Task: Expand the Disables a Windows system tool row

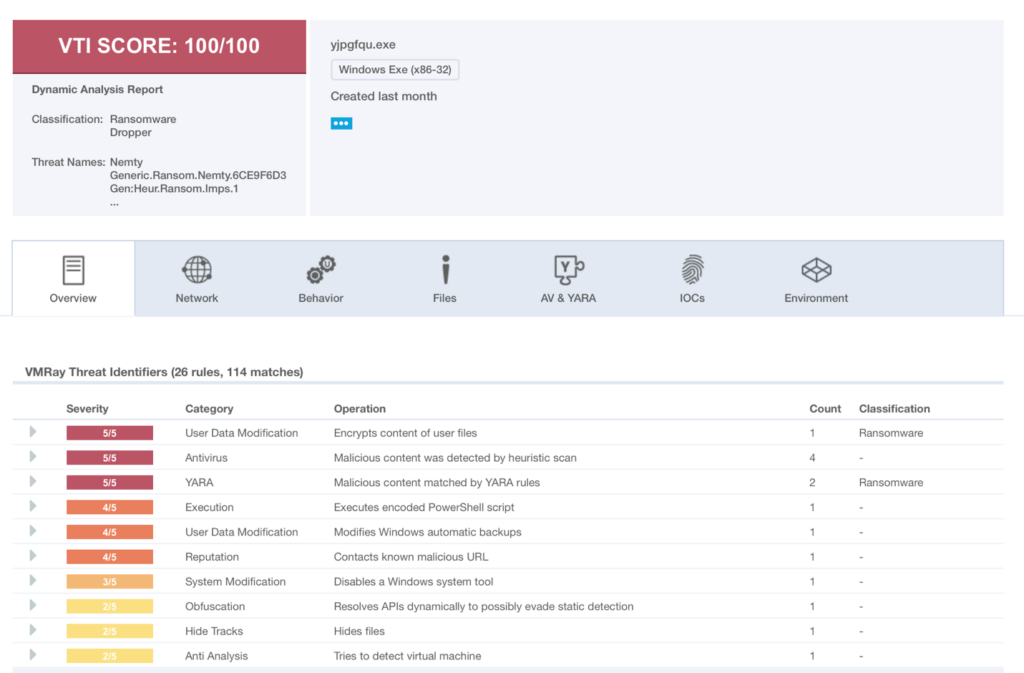Action: click(x=32, y=581)
